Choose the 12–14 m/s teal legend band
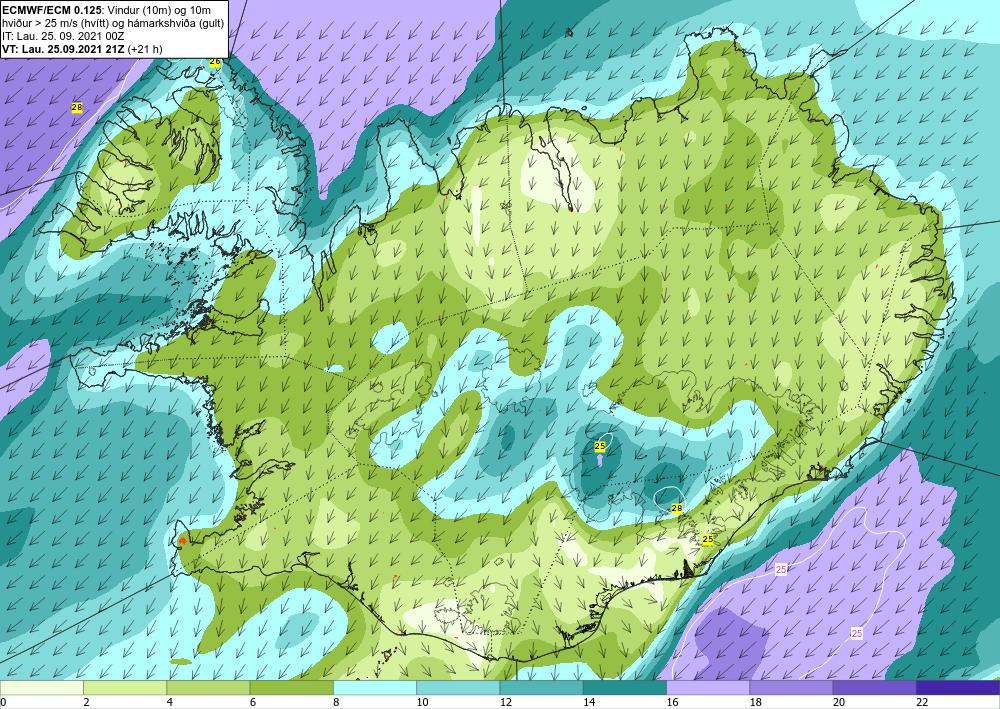 (x=541, y=687)
